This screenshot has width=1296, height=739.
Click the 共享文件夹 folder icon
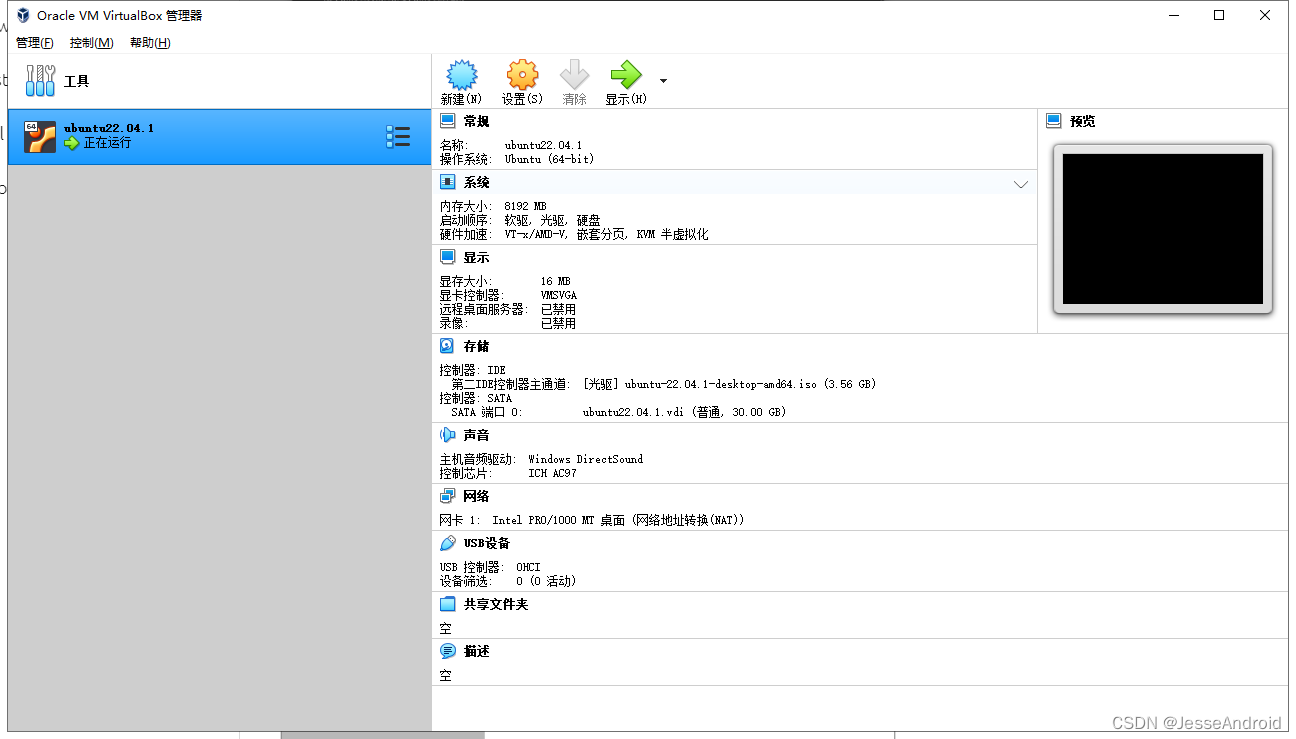click(x=447, y=604)
